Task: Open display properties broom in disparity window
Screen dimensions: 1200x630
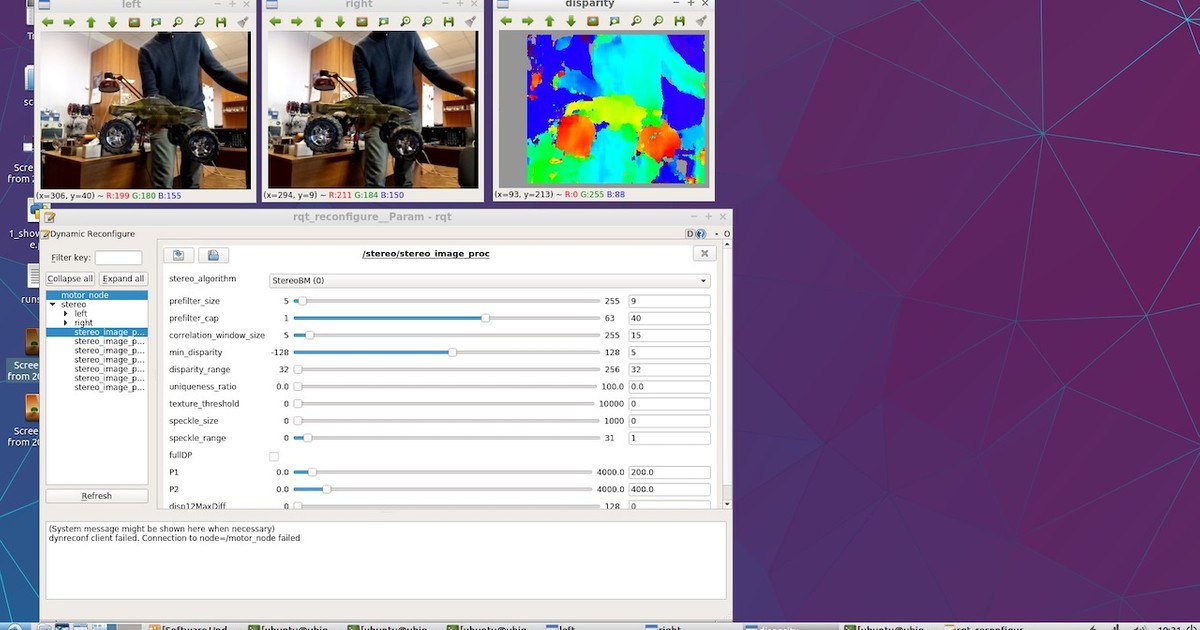Action: (701, 21)
